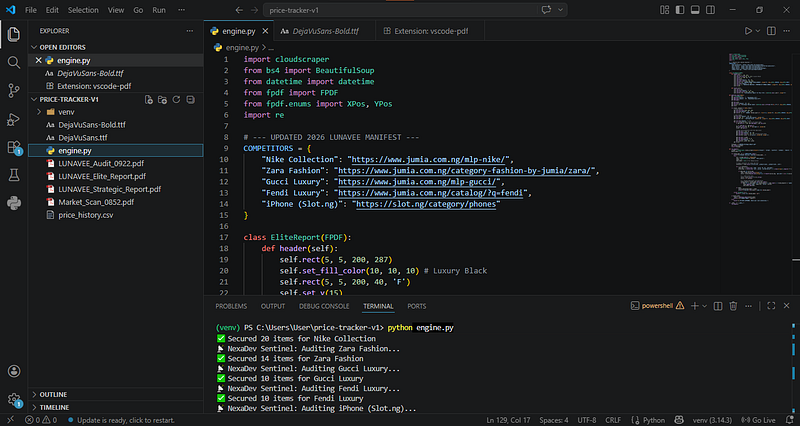This screenshot has width=800, height=426.
Task: Kill the terminal with trash icon
Action: pos(733,306)
